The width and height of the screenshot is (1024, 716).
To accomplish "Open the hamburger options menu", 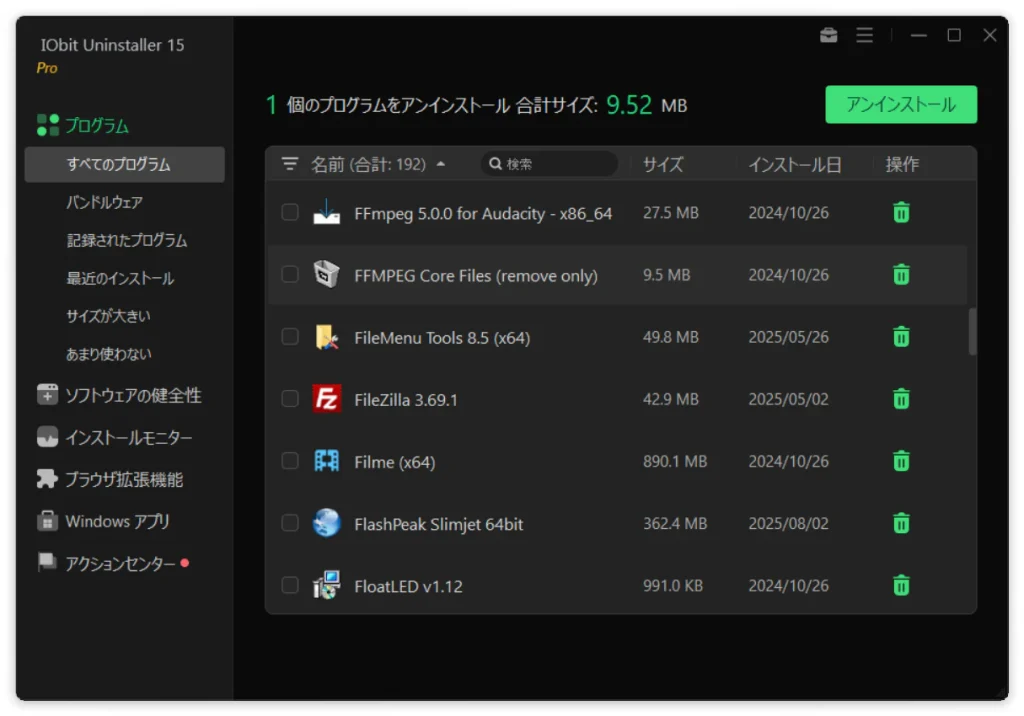I will pos(865,35).
